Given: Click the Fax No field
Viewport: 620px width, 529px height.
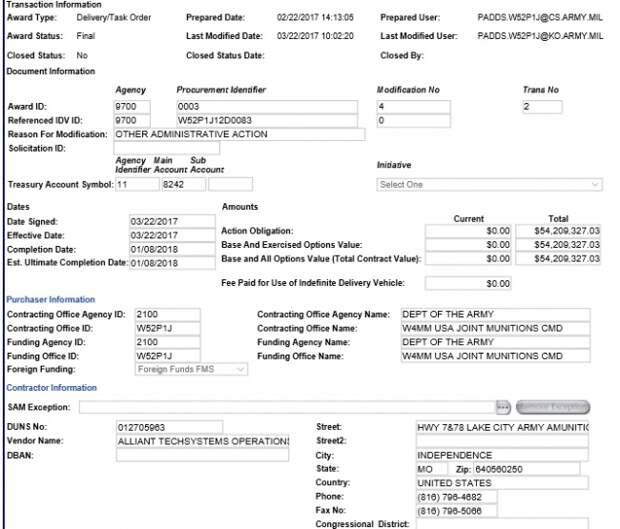Looking at the screenshot, I should [x=457, y=511].
